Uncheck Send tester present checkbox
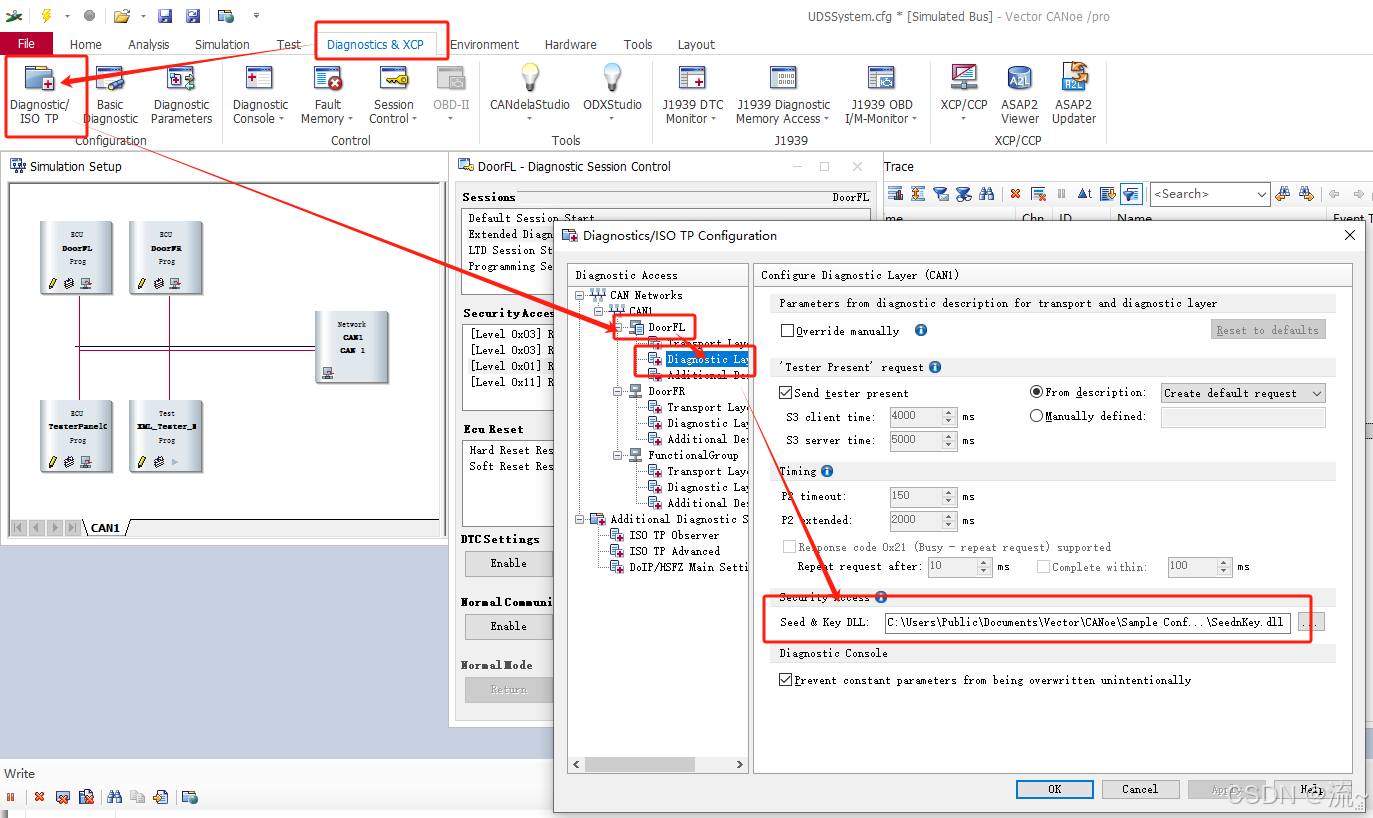The image size is (1373, 818). [785, 393]
